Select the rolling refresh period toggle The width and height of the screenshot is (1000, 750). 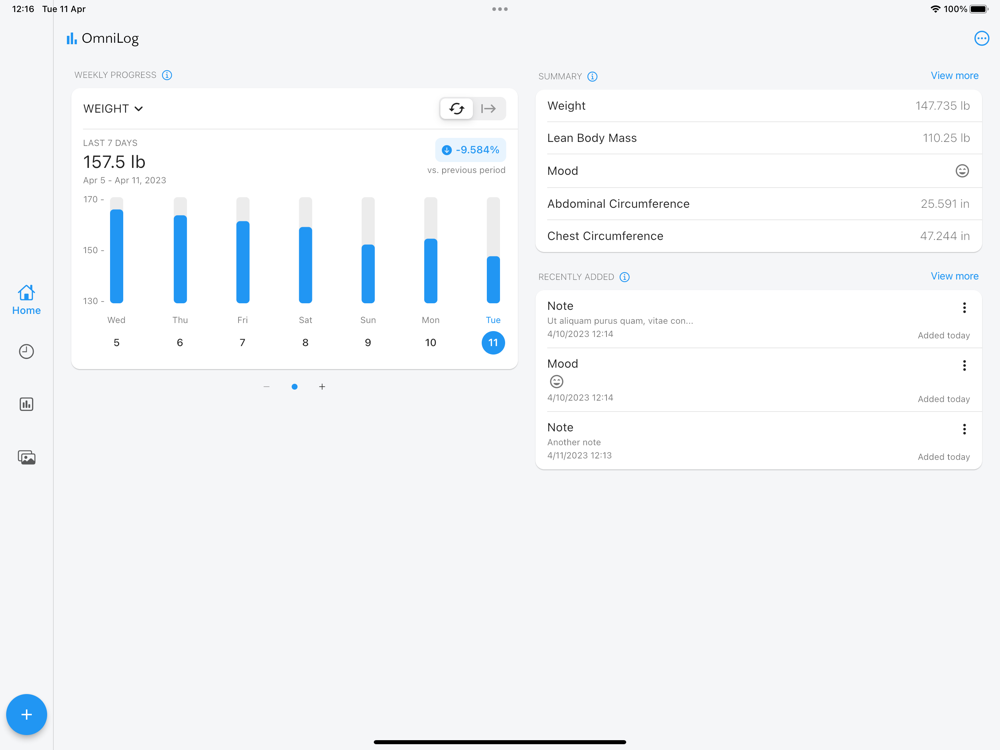(x=457, y=108)
